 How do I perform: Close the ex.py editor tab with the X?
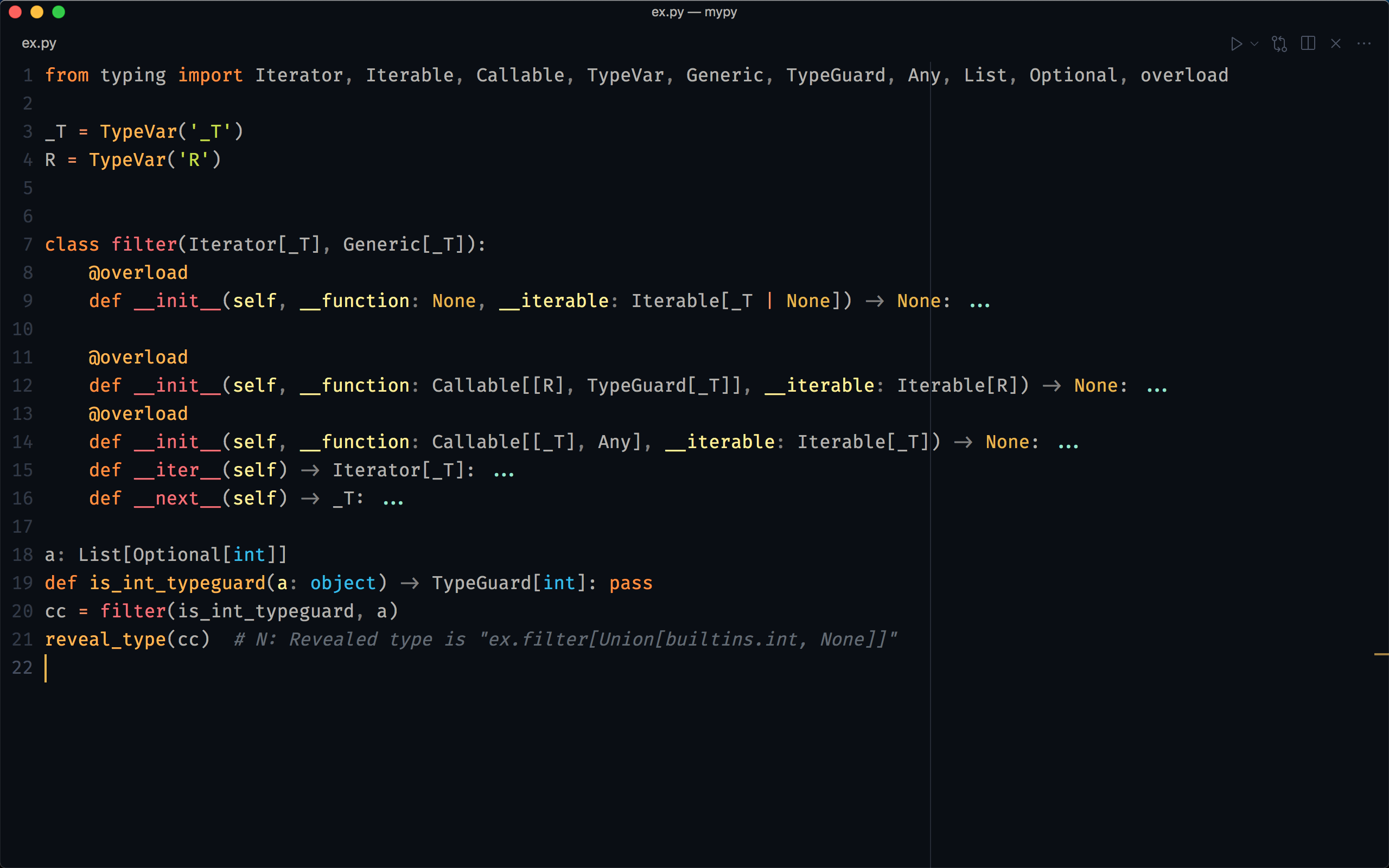1336,43
